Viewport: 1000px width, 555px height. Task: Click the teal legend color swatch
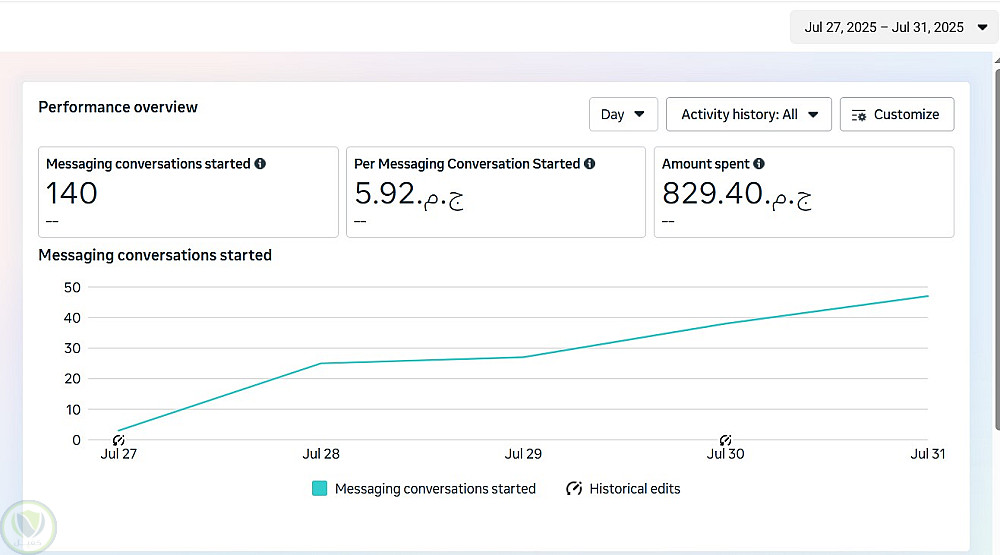(320, 489)
